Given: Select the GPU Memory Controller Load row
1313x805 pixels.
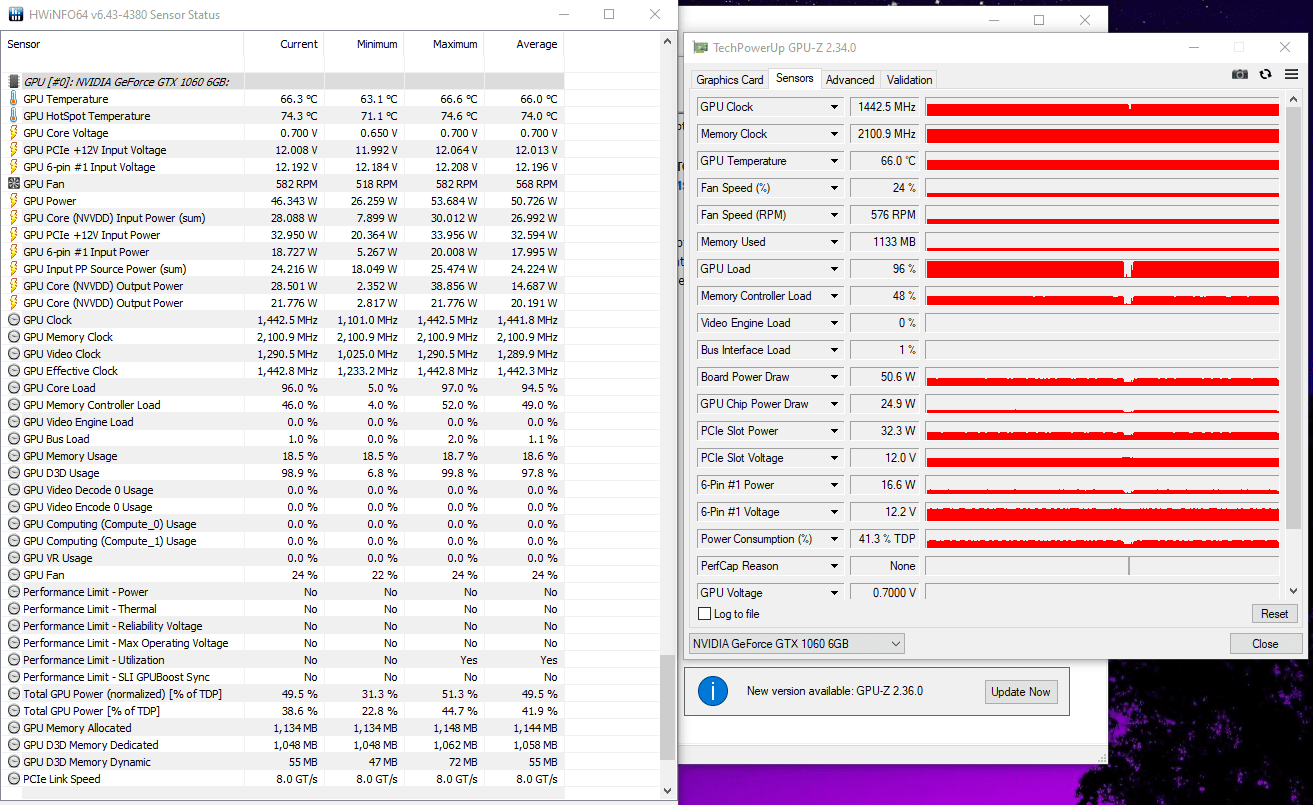Looking at the screenshot, I should (283, 405).
